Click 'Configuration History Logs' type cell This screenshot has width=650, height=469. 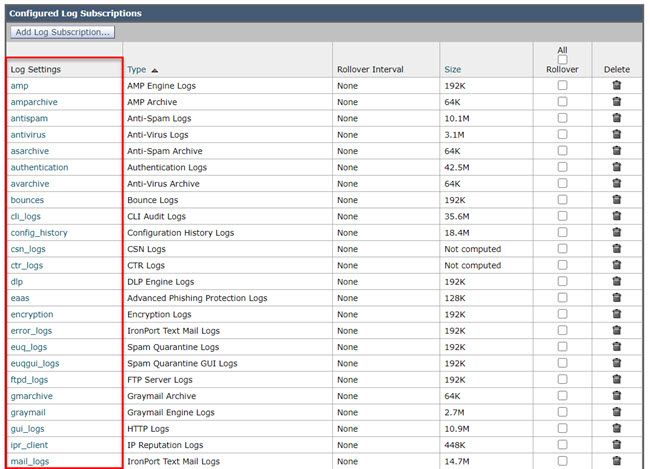180,233
